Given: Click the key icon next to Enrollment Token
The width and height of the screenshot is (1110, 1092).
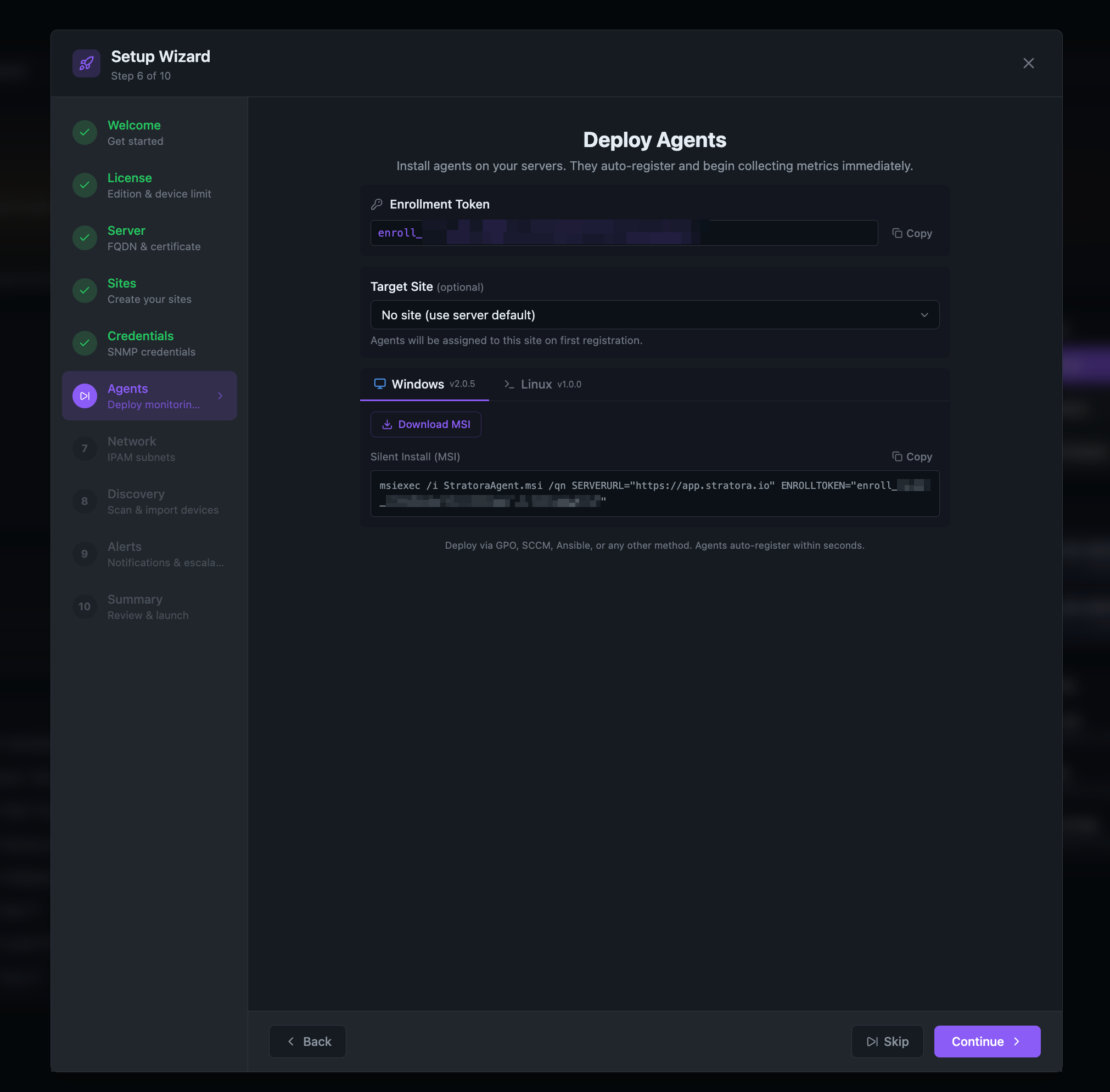Looking at the screenshot, I should [378, 204].
